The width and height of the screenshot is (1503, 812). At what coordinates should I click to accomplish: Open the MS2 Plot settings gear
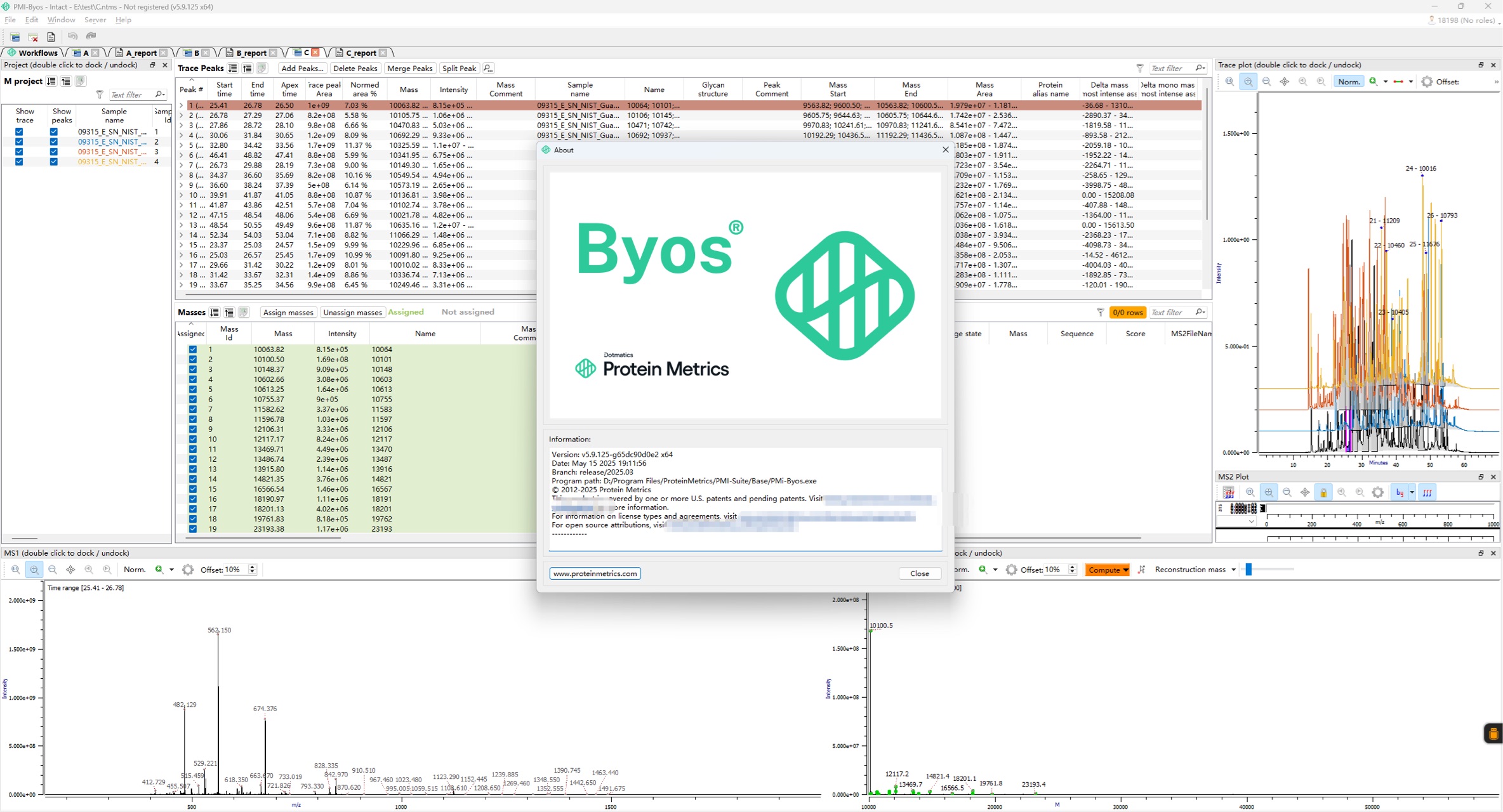pos(1378,492)
